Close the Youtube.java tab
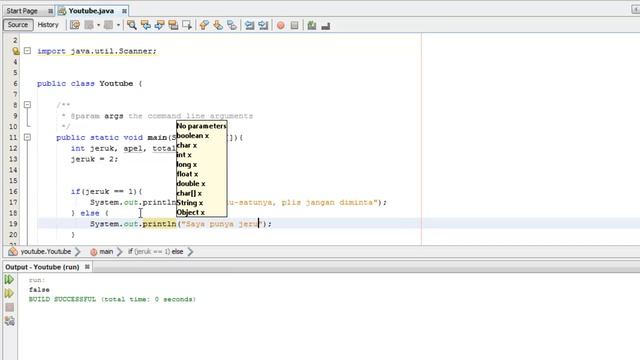 click(124, 11)
